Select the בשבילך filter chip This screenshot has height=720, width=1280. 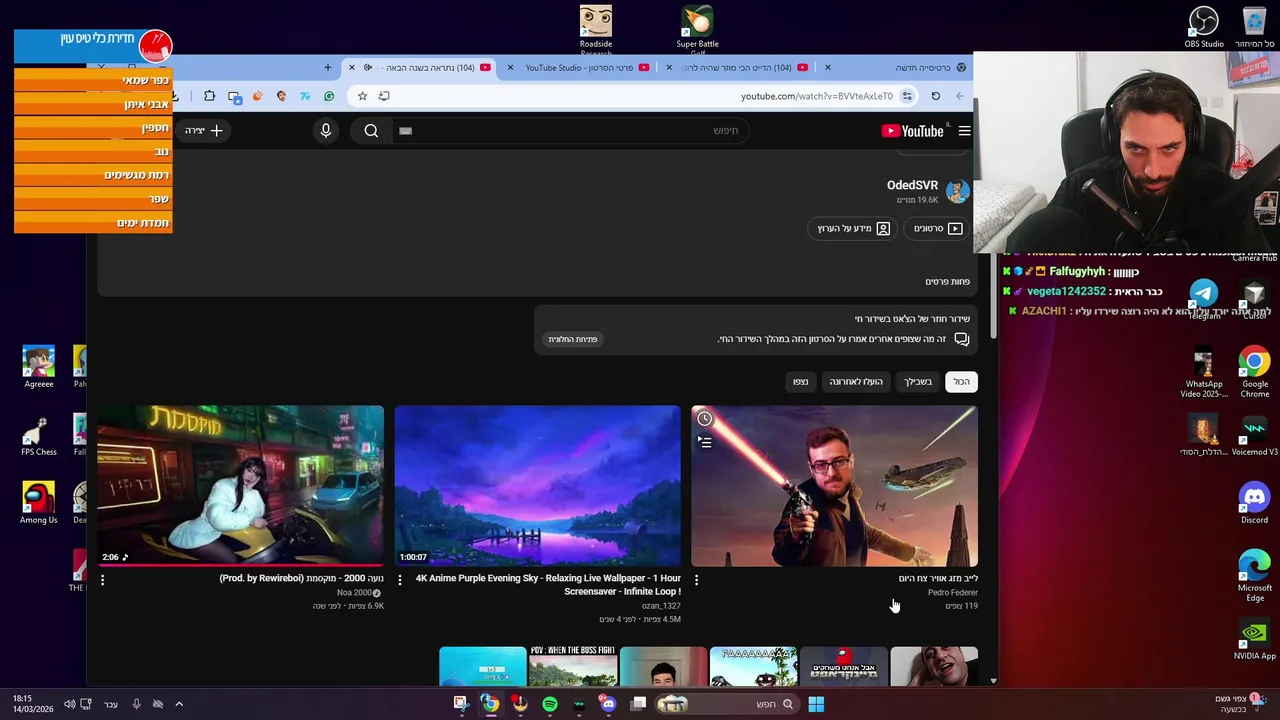(918, 382)
